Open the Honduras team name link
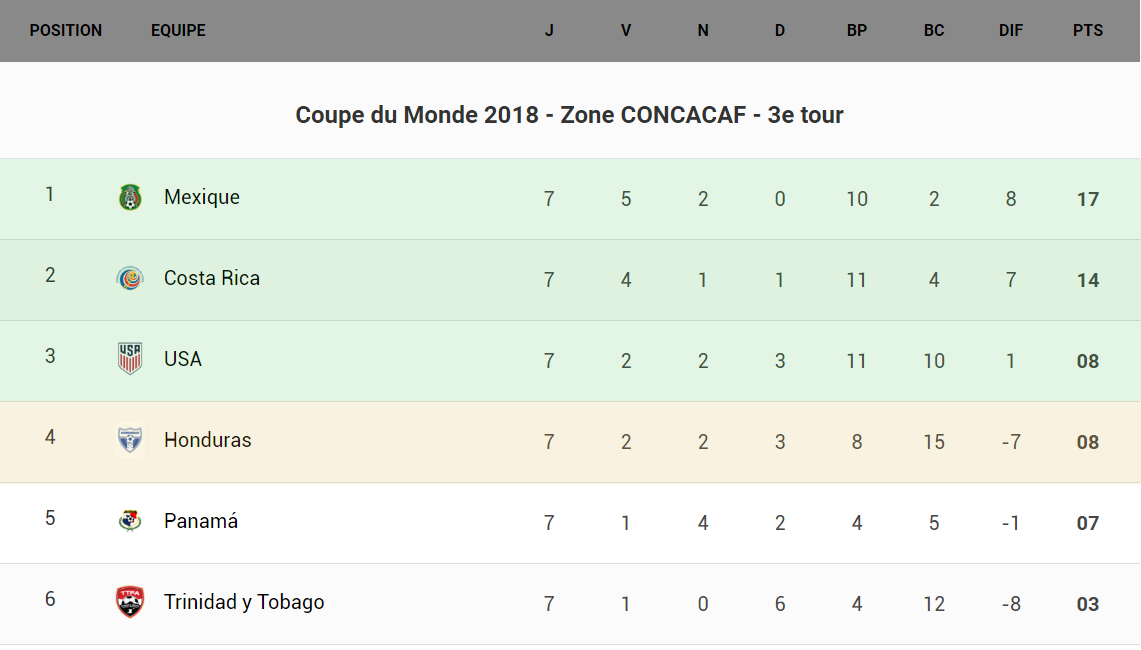This screenshot has width=1141, height=650. coord(208,440)
